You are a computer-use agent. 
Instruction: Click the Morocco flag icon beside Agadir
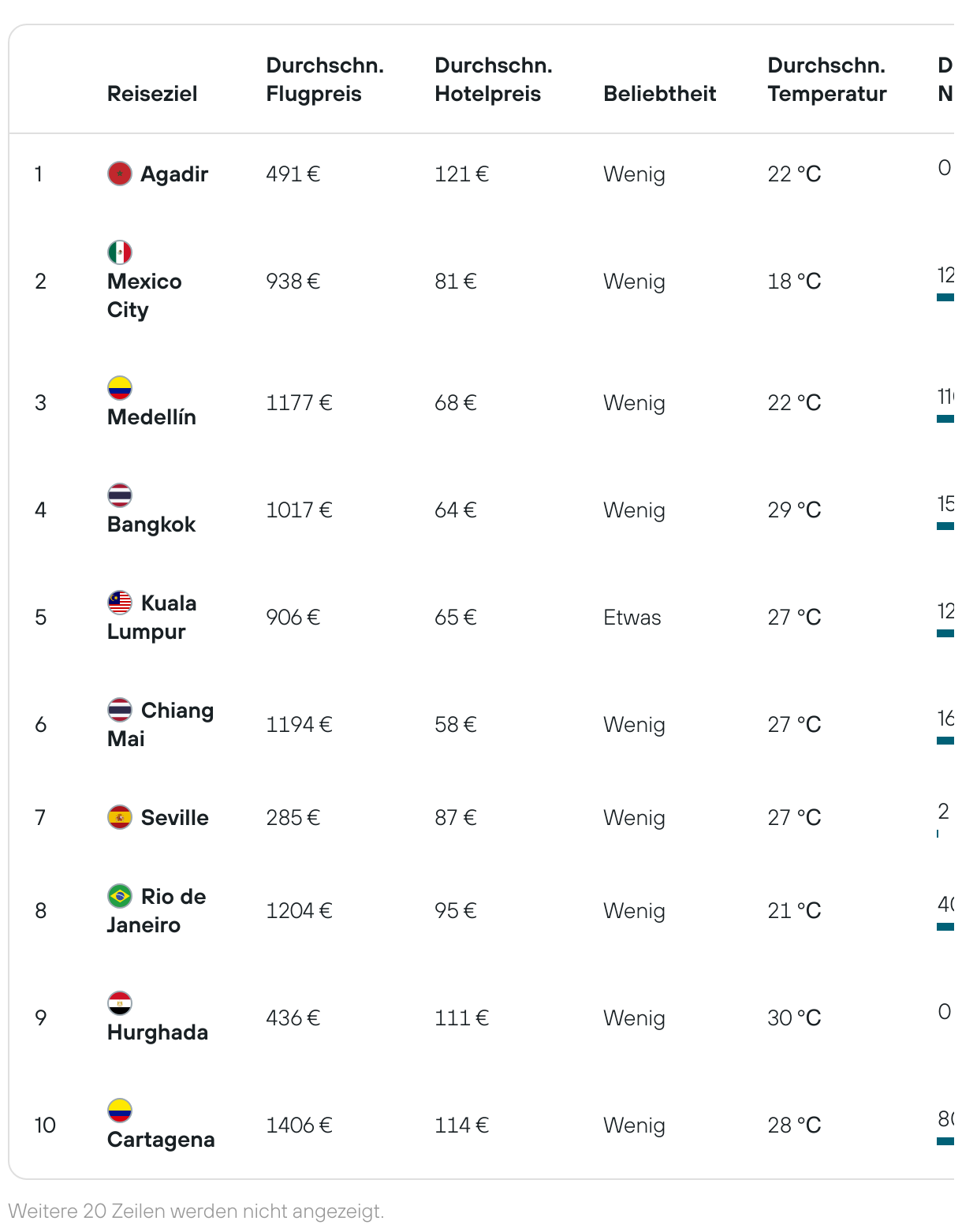click(x=120, y=174)
